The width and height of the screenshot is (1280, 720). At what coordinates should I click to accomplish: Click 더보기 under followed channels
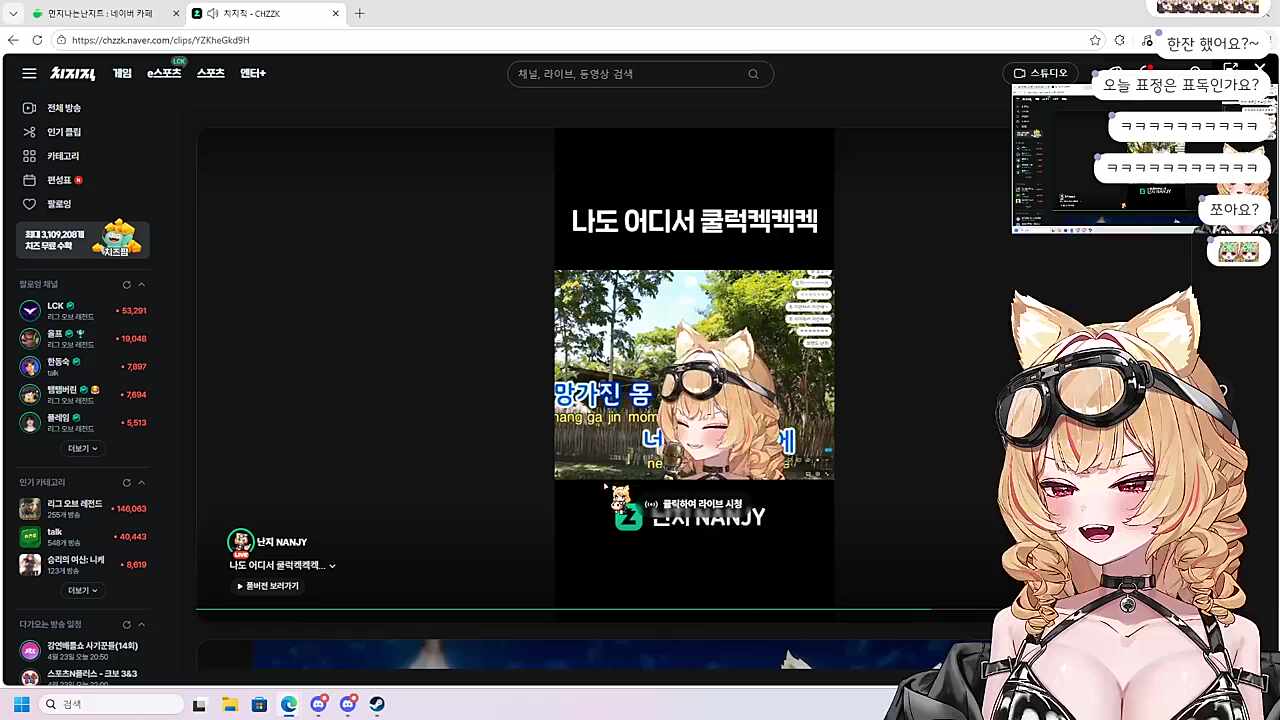(82, 448)
